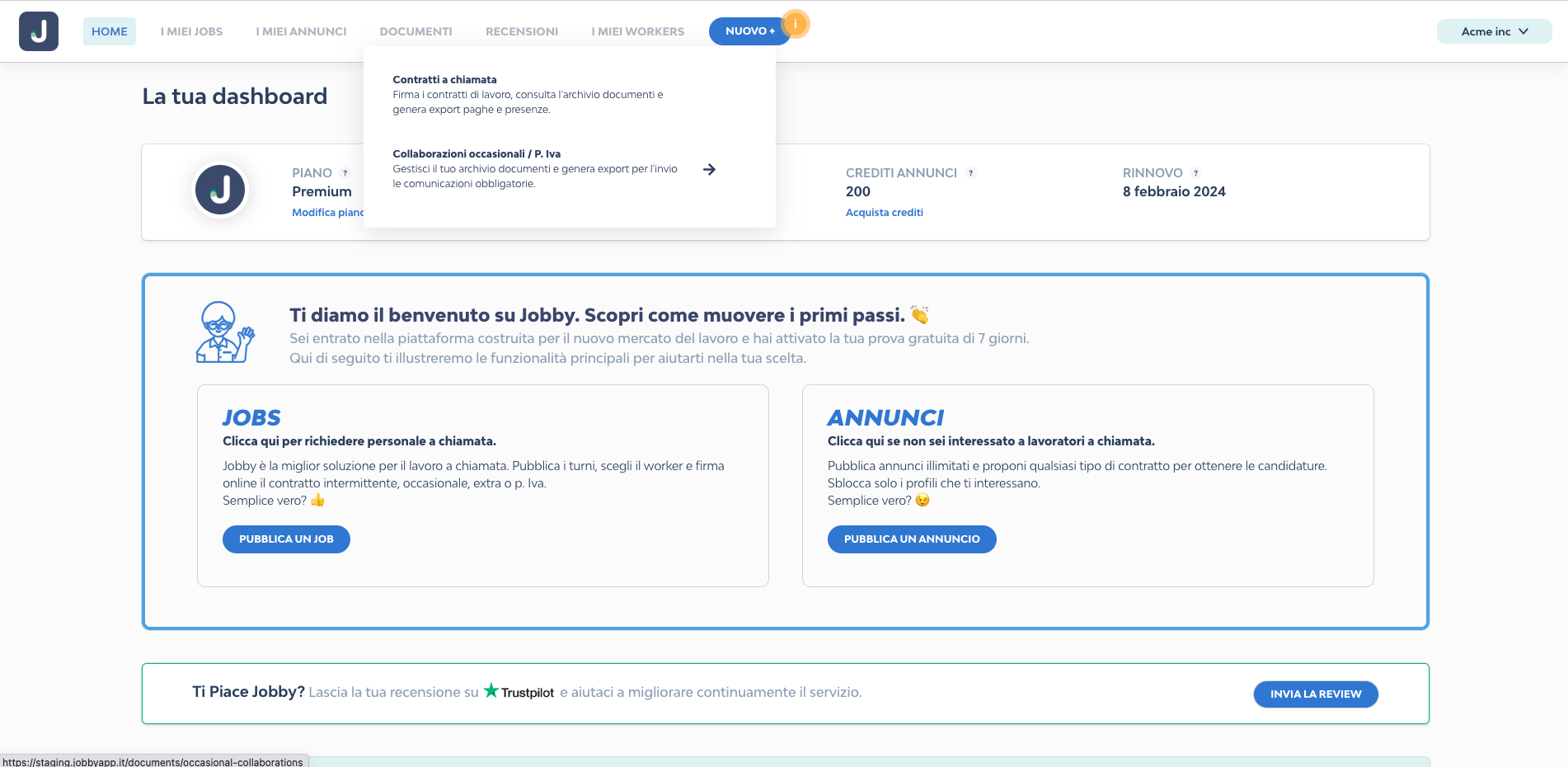Screen dimensions: 1568x767
Task: Click the help icon next to RINNOVO
Action: click(x=1196, y=173)
